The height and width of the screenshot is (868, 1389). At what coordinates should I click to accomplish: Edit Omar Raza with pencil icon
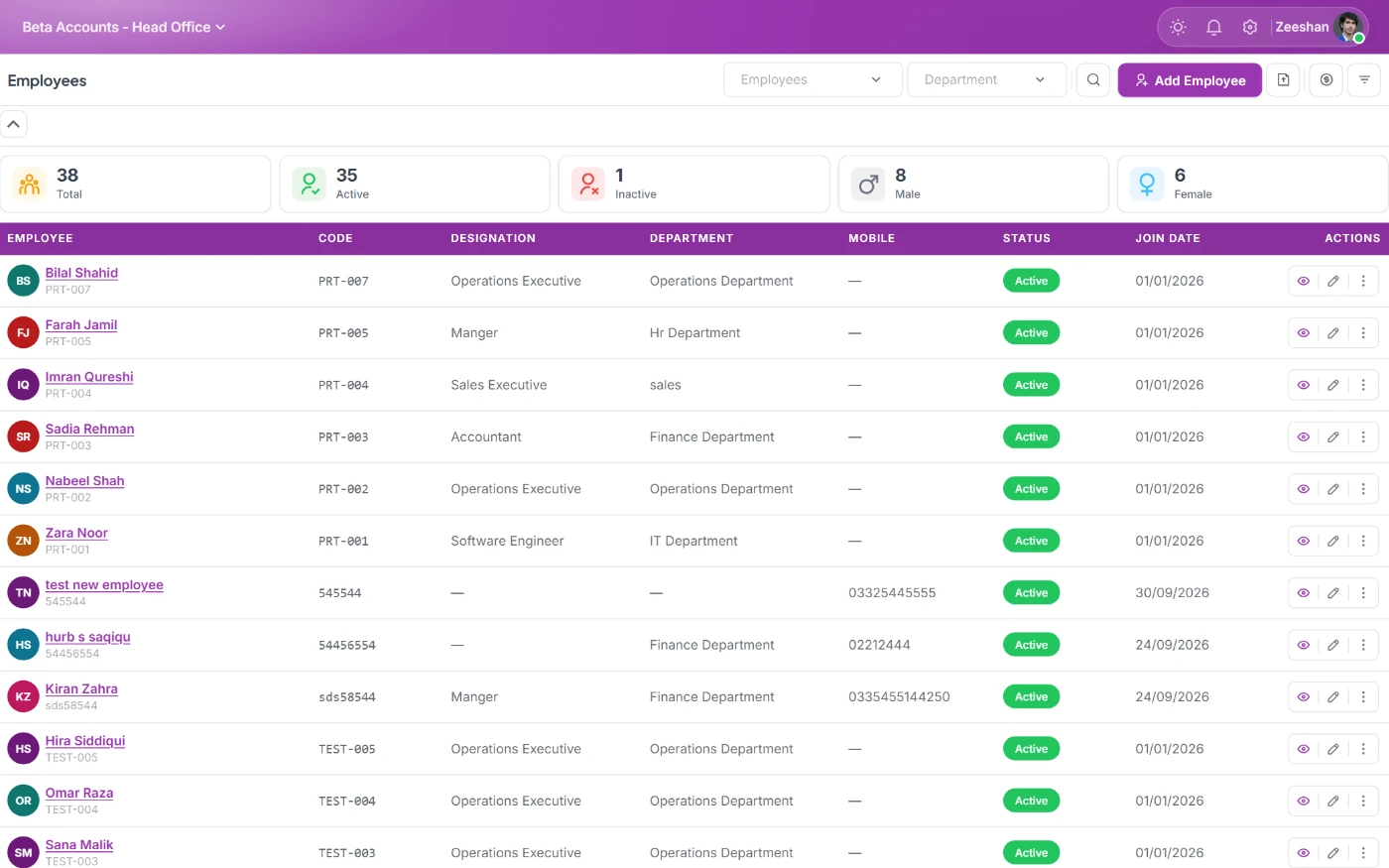pos(1333,801)
